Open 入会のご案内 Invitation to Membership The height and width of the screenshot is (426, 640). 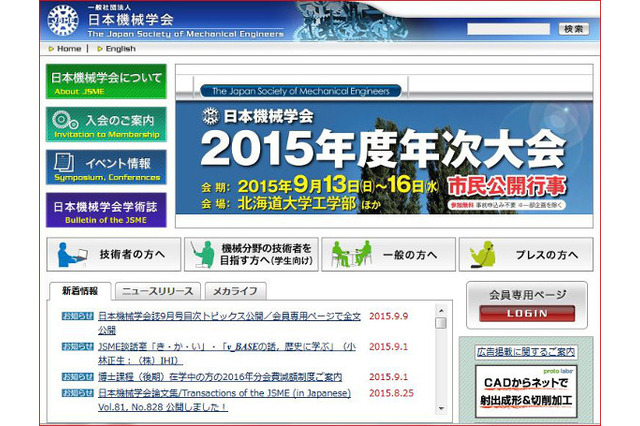(x=106, y=124)
